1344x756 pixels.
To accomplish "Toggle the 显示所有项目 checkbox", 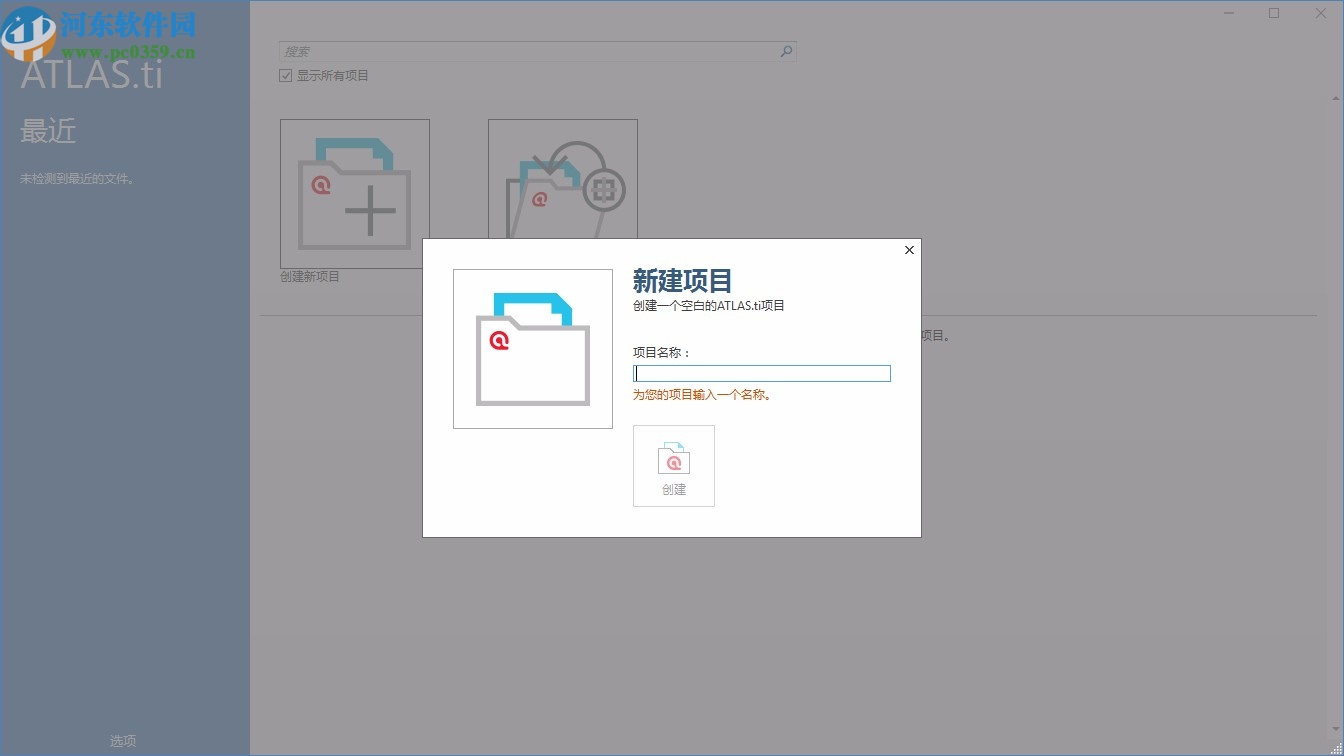I will (286, 76).
